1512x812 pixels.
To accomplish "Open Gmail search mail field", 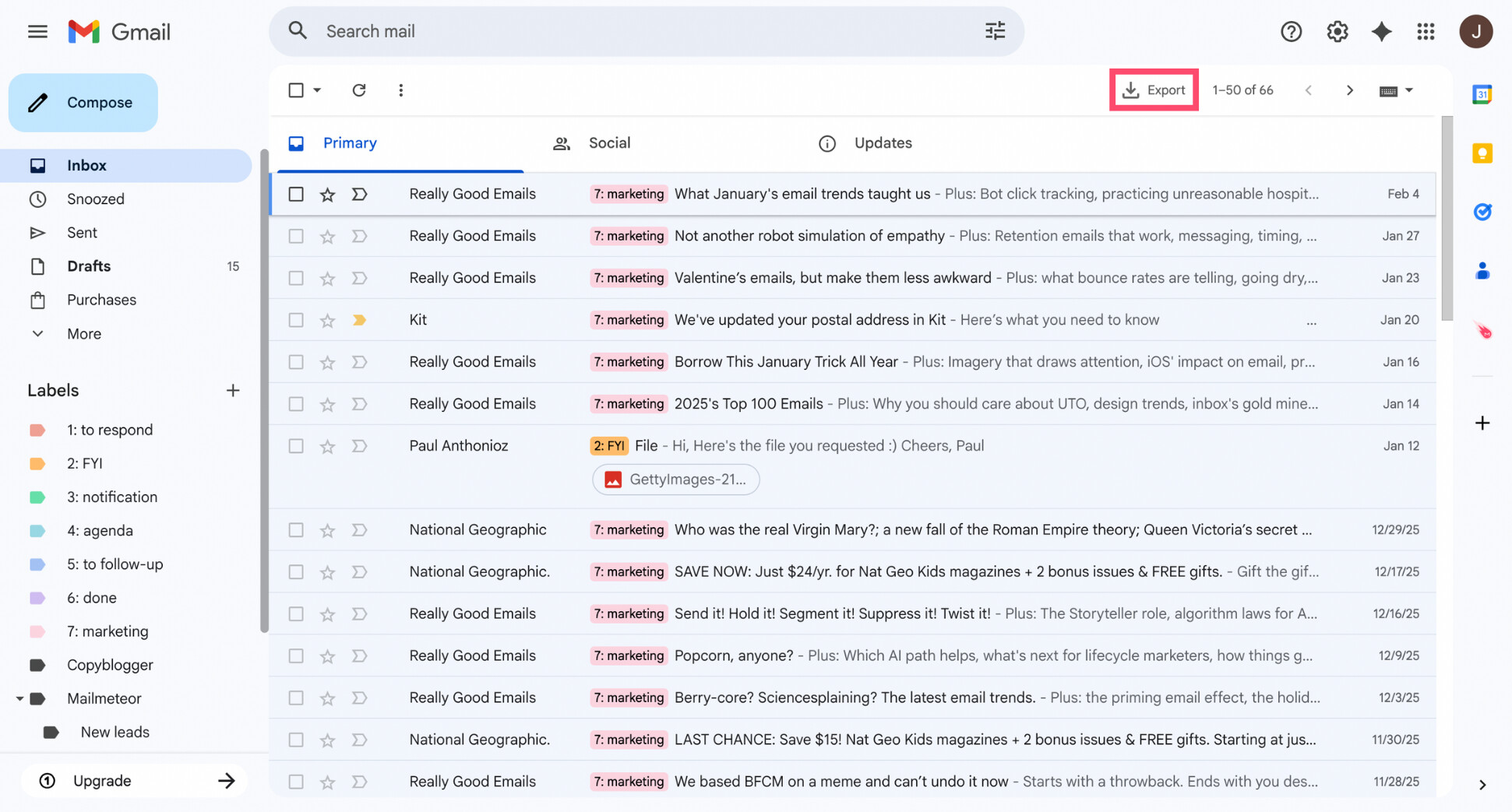I will tap(545, 31).
